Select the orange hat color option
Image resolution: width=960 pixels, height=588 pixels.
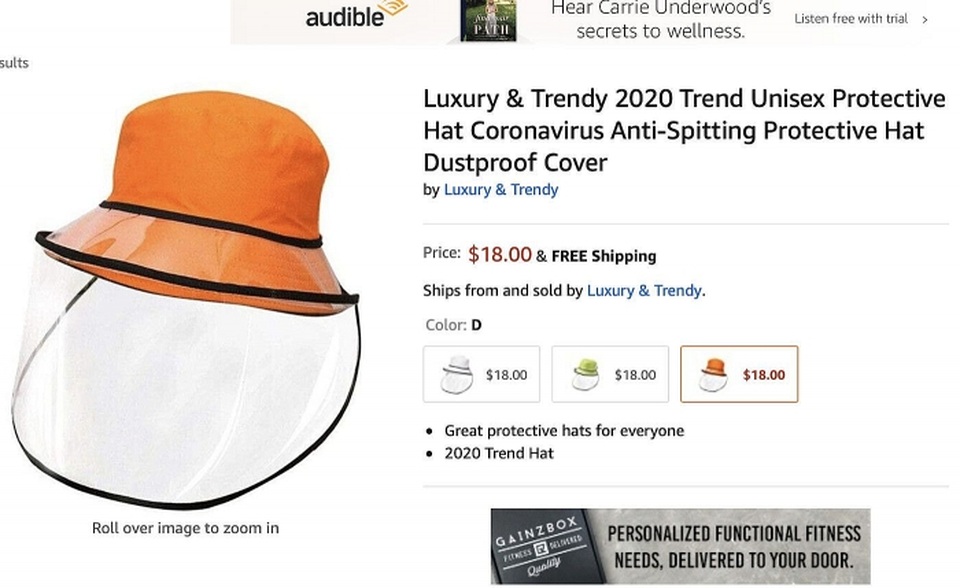pos(739,374)
